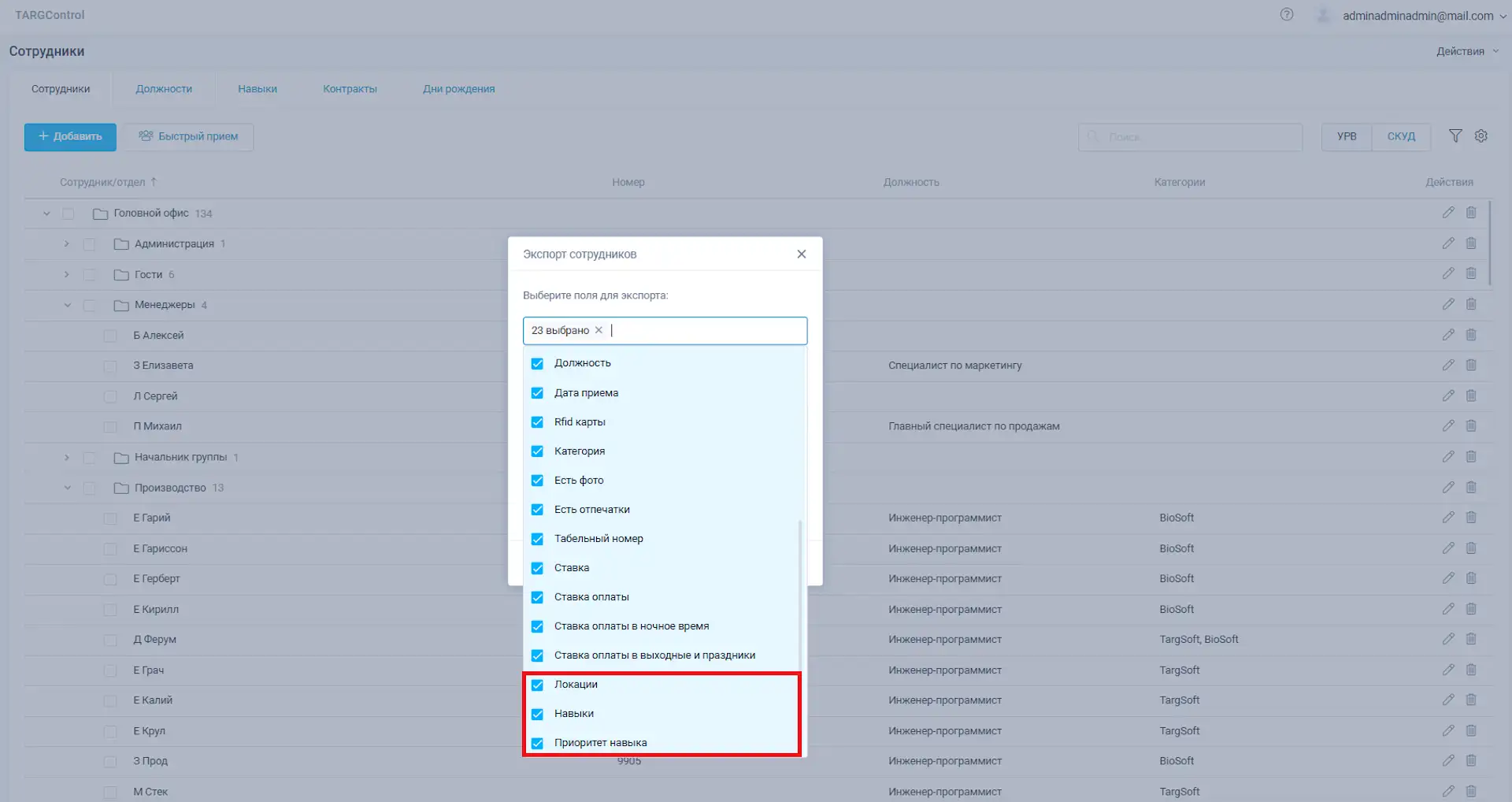
Task: Edit employee П Михаил
Action: pos(1448,425)
